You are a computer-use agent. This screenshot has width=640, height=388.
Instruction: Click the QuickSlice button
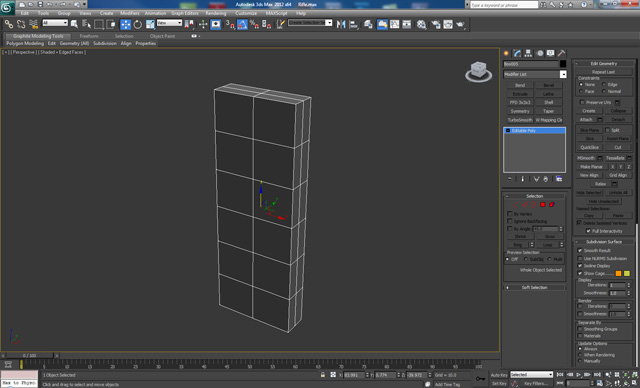[x=589, y=147]
